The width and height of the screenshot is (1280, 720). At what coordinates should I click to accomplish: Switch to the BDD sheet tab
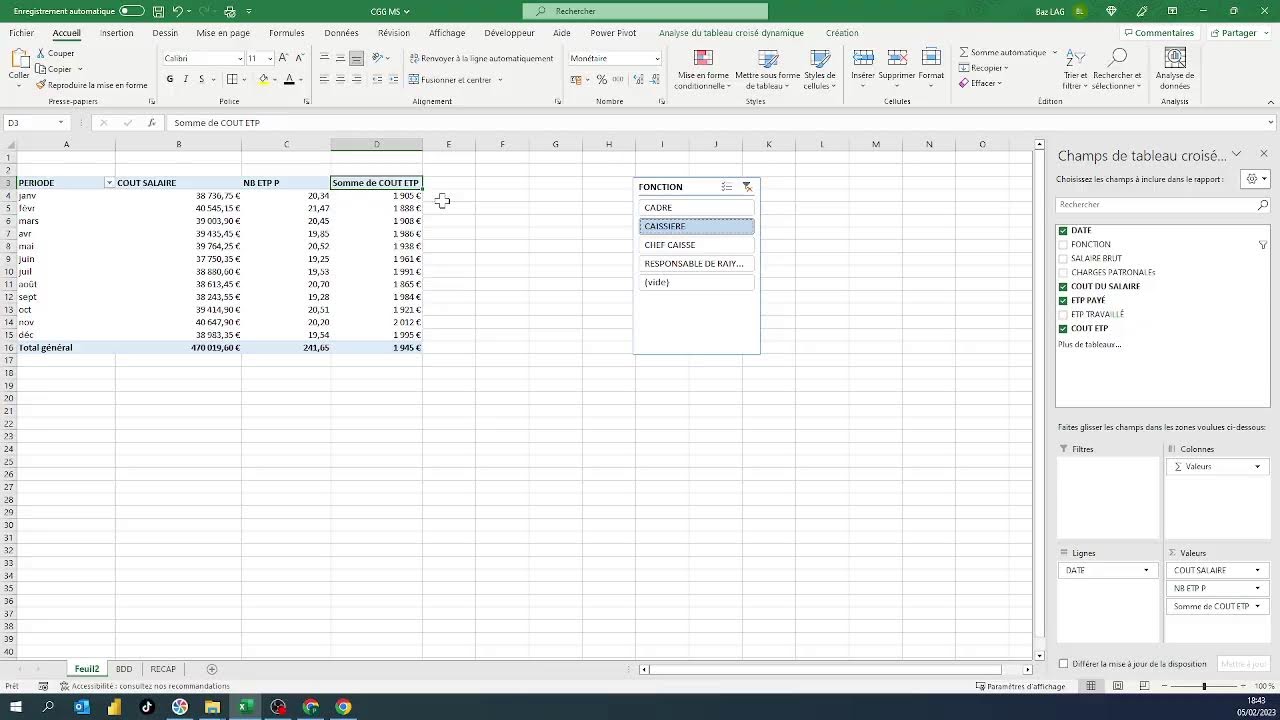pos(124,669)
